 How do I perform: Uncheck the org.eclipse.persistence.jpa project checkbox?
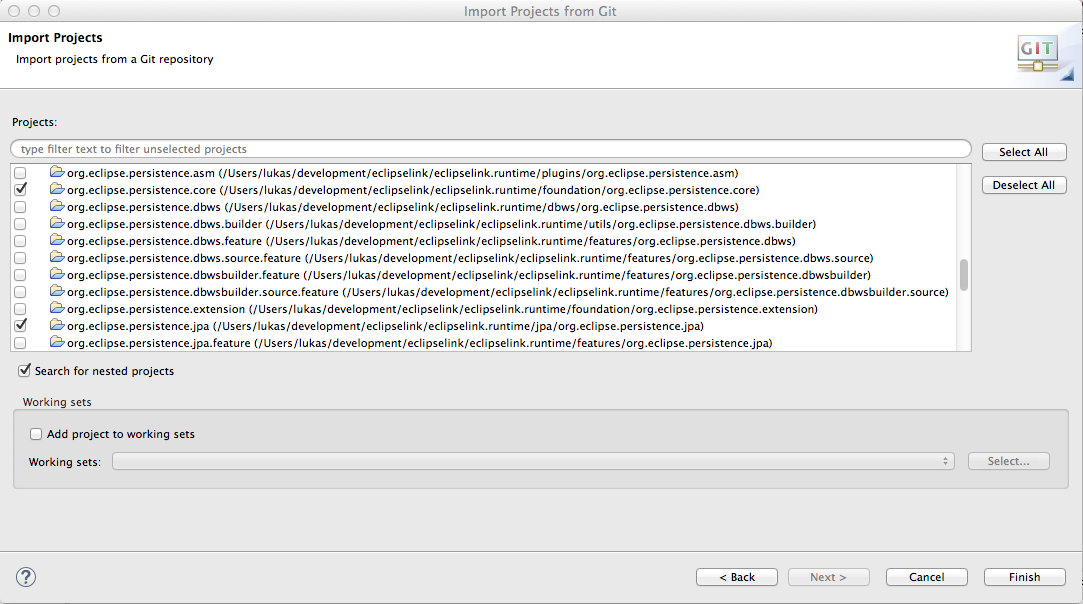[20, 325]
